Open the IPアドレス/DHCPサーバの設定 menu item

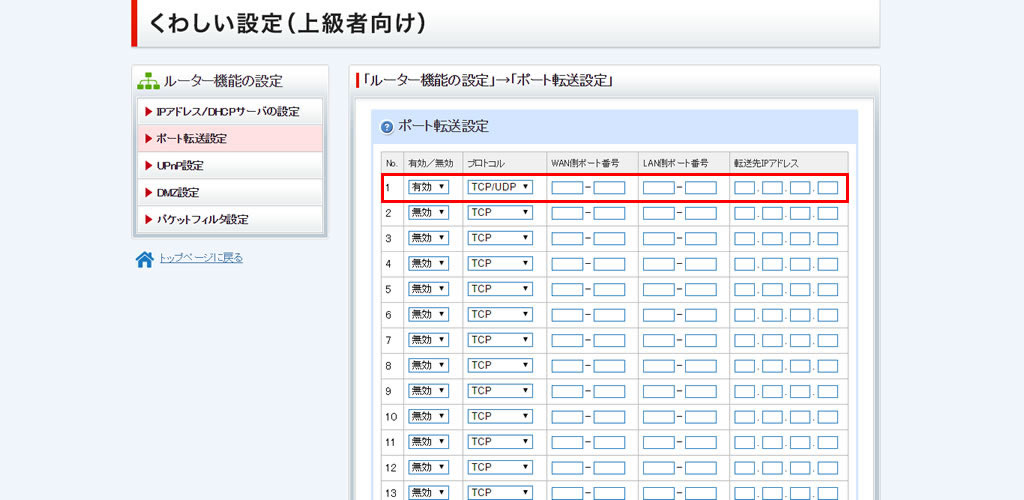[229, 111]
